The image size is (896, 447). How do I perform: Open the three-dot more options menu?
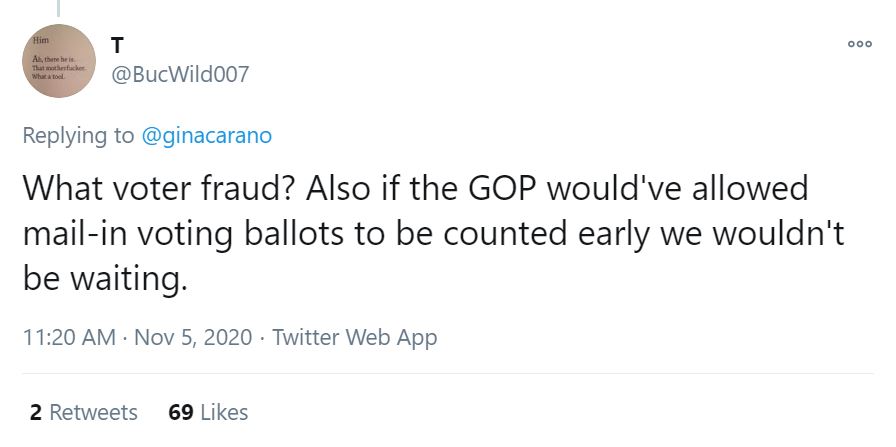[x=859, y=45]
